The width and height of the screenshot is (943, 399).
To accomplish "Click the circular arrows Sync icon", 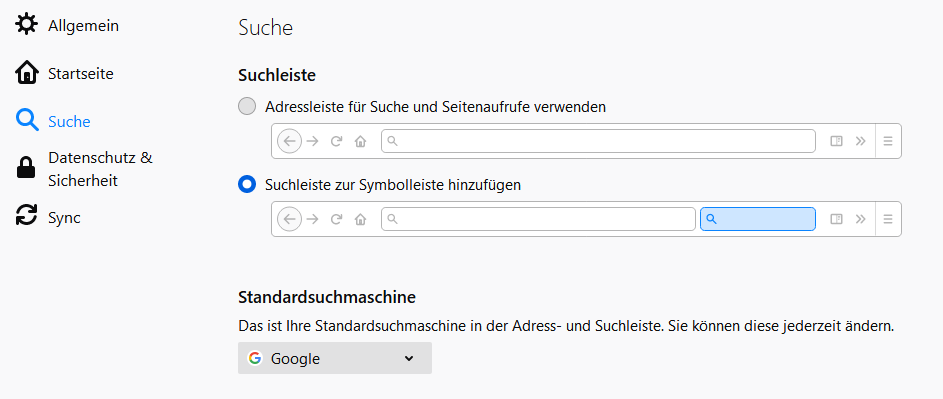I will tap(26, 215).
